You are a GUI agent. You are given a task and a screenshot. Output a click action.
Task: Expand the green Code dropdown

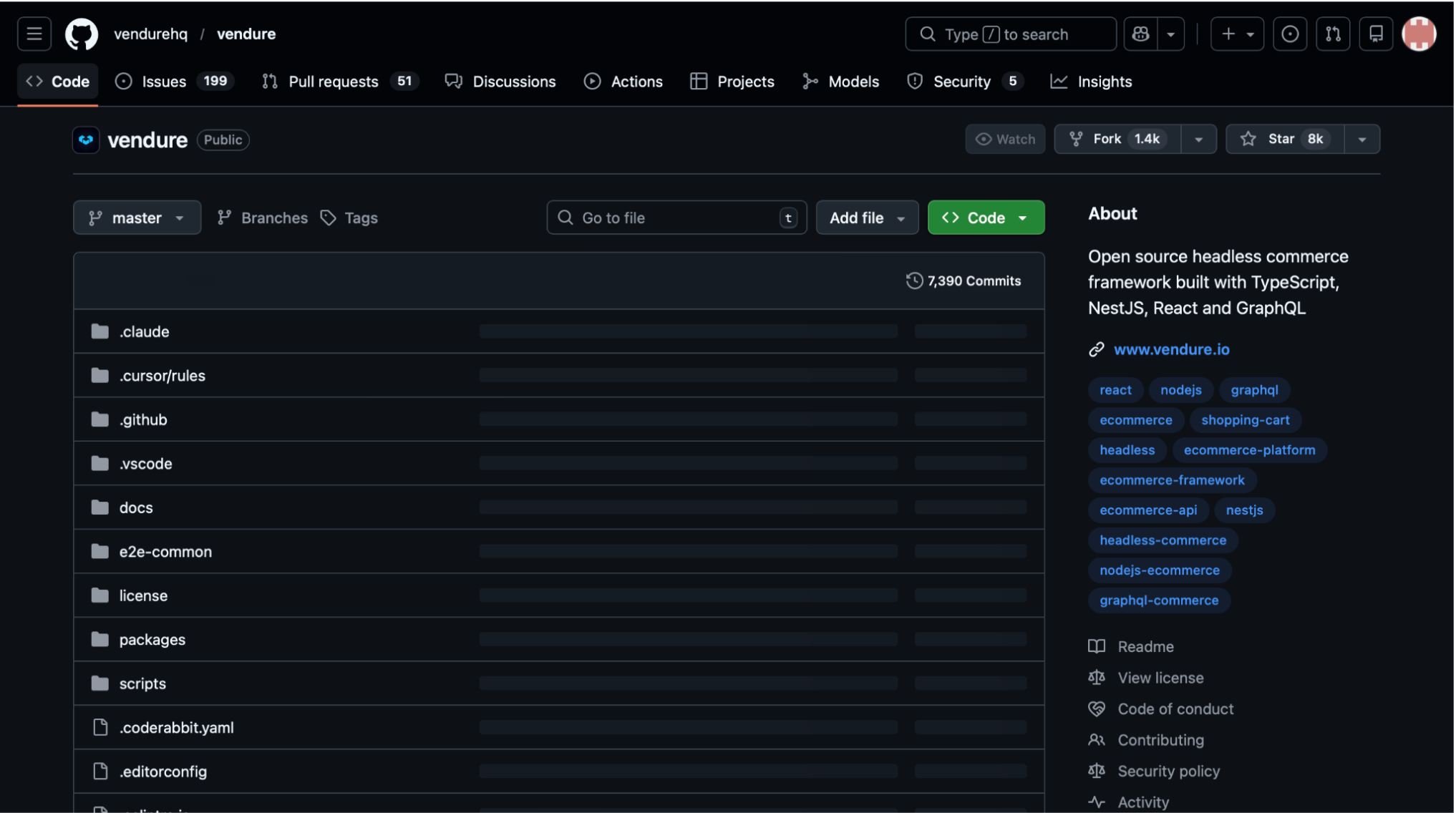tap(1022, 218)
